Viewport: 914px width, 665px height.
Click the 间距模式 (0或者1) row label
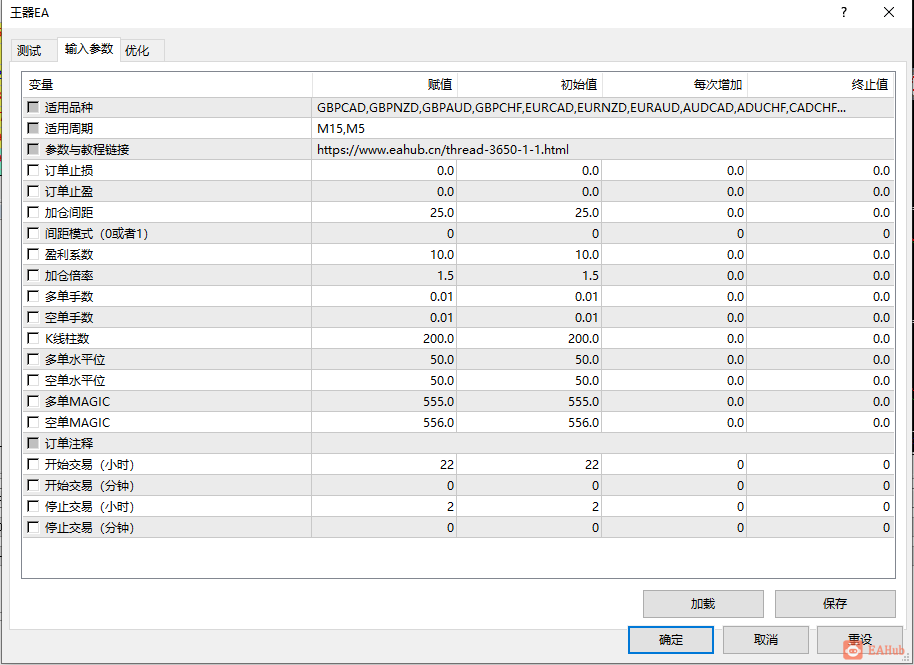pos(96,233)
